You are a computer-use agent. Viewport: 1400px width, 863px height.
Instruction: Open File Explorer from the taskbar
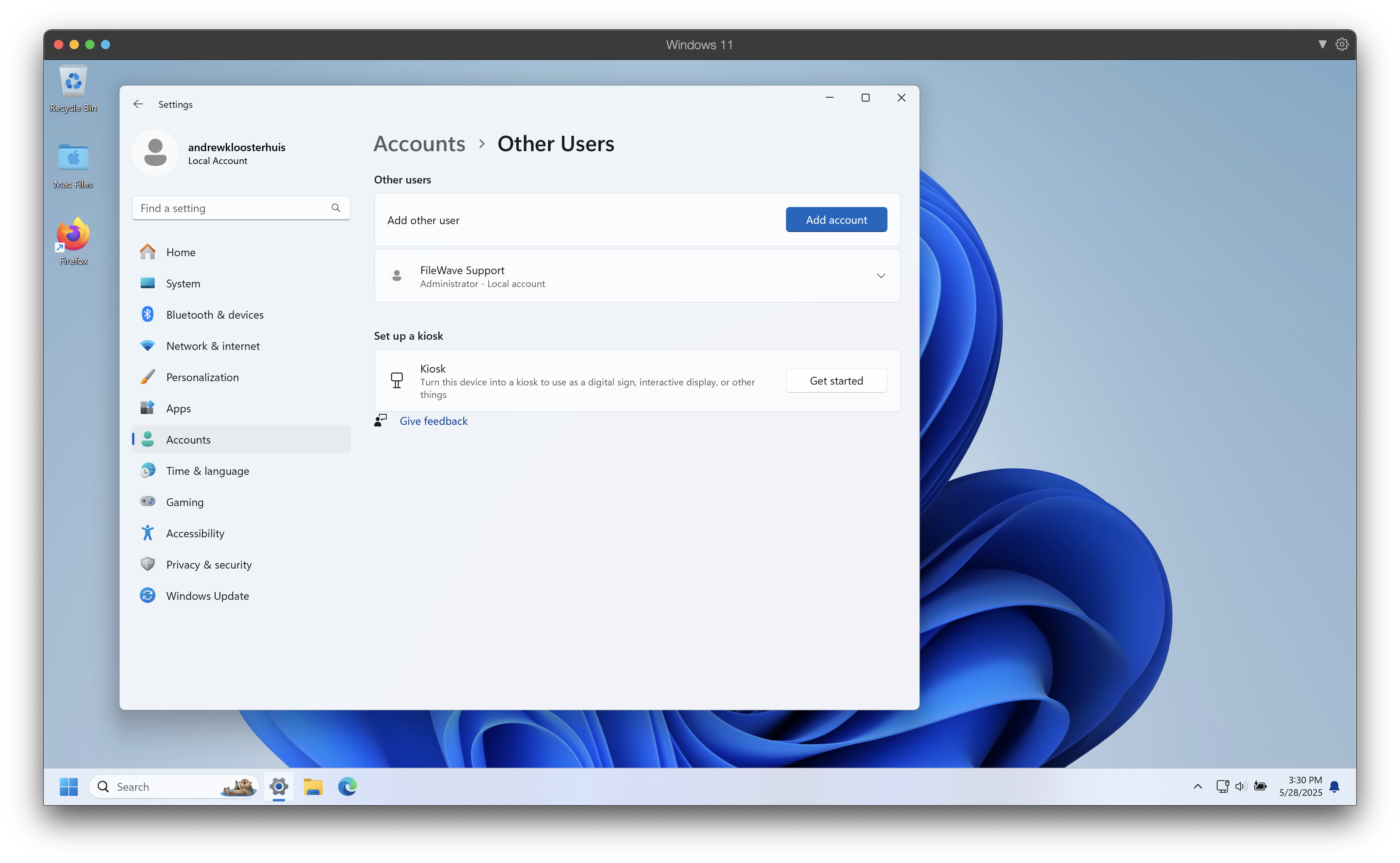pos(313,787)
